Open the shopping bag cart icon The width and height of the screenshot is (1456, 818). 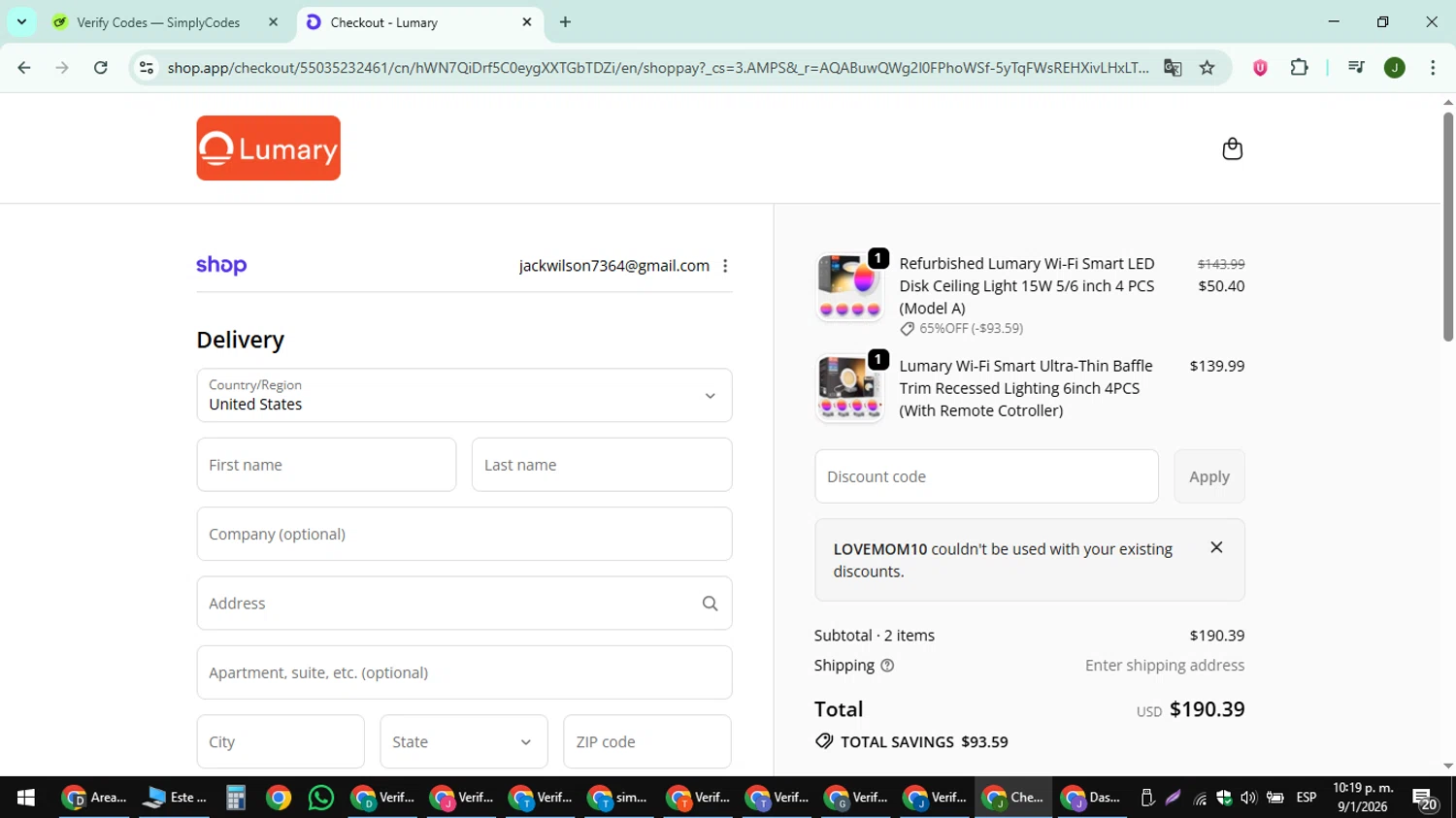click(1232, 148)
